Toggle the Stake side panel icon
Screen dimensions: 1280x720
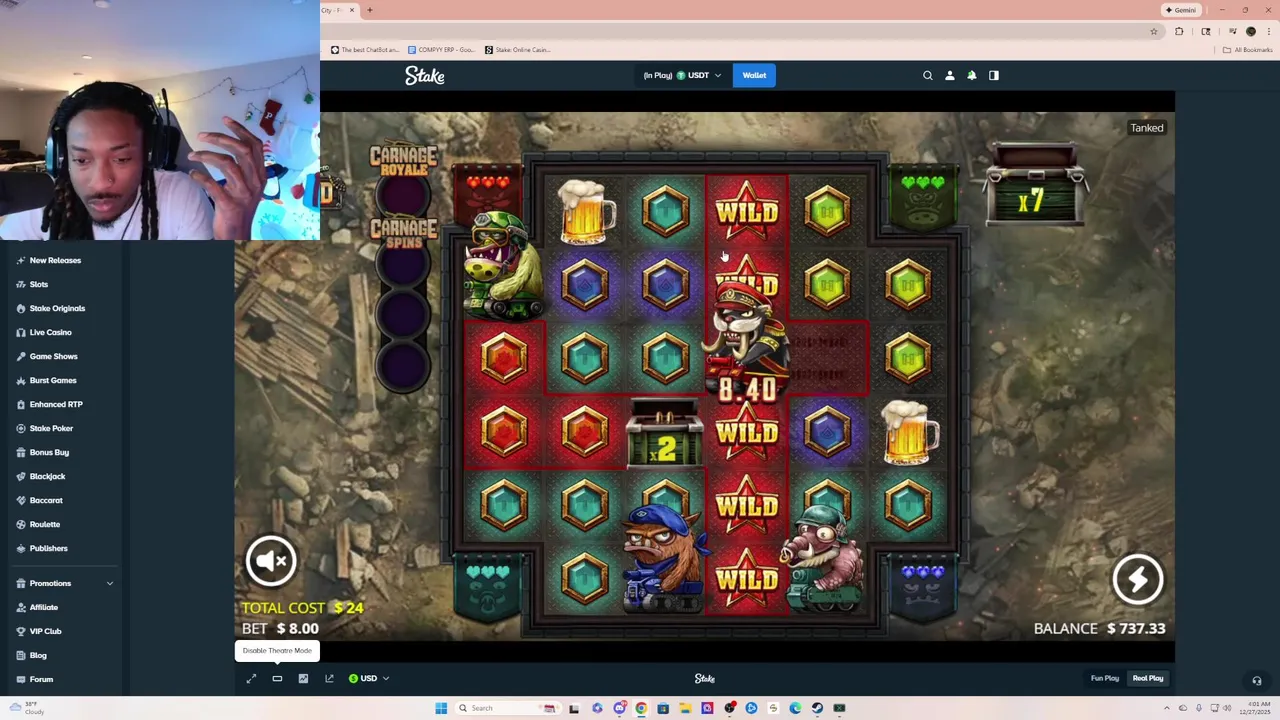994,75
